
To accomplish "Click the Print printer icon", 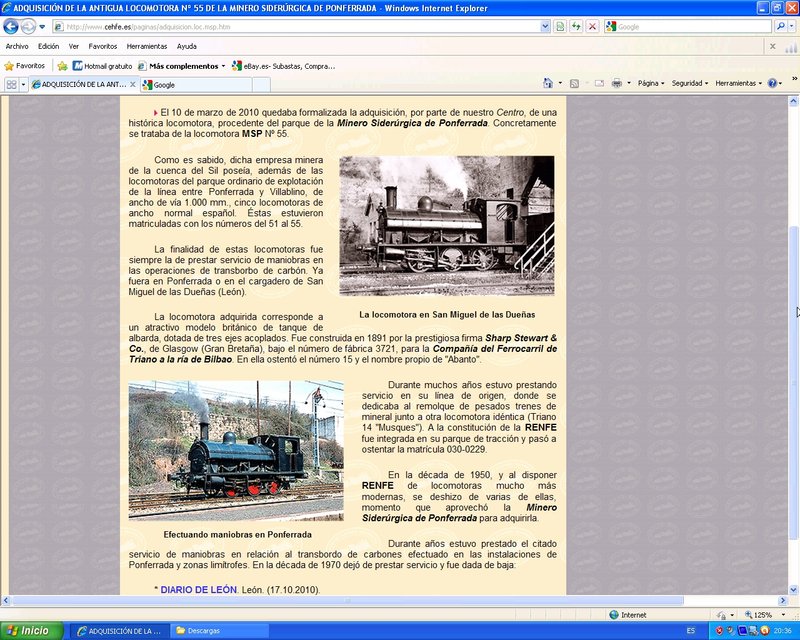I will point(617,83).
